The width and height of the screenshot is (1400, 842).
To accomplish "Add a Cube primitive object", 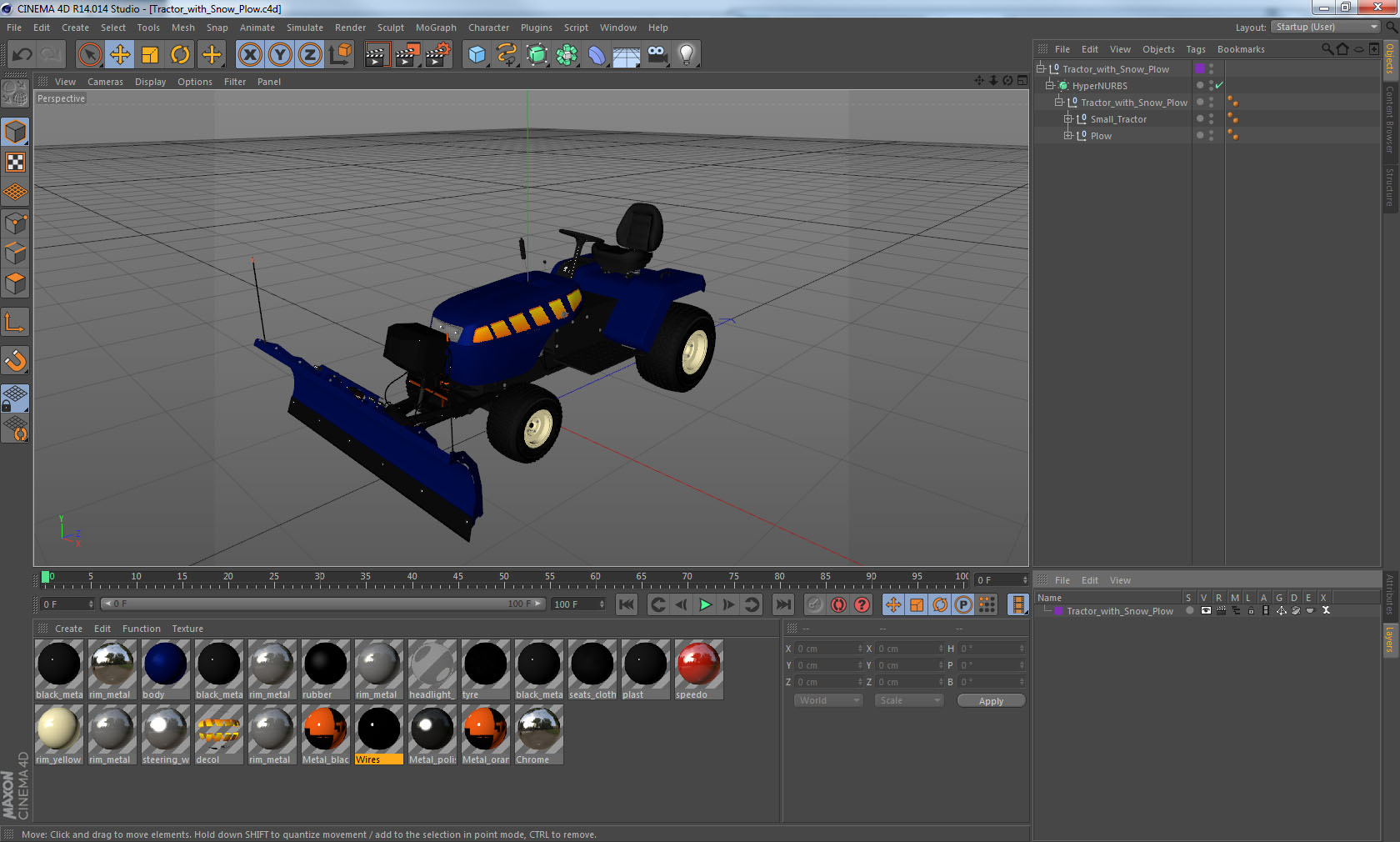I will coord(477,55).
